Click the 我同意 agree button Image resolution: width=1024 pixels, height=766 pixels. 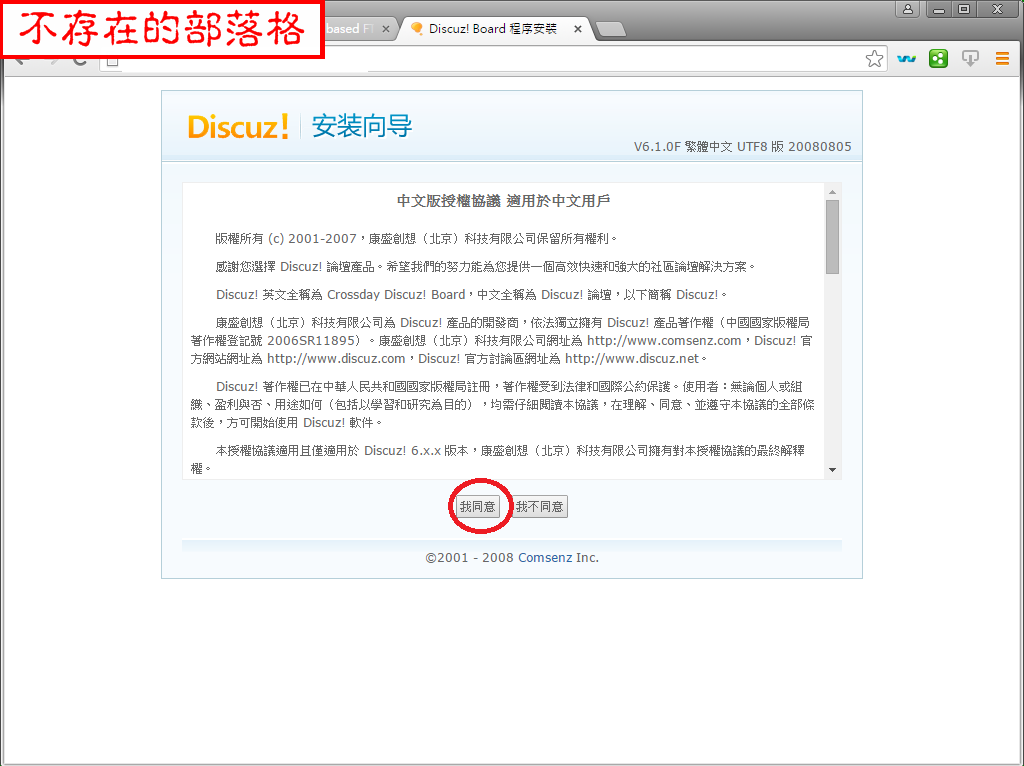tap(477, 507)
